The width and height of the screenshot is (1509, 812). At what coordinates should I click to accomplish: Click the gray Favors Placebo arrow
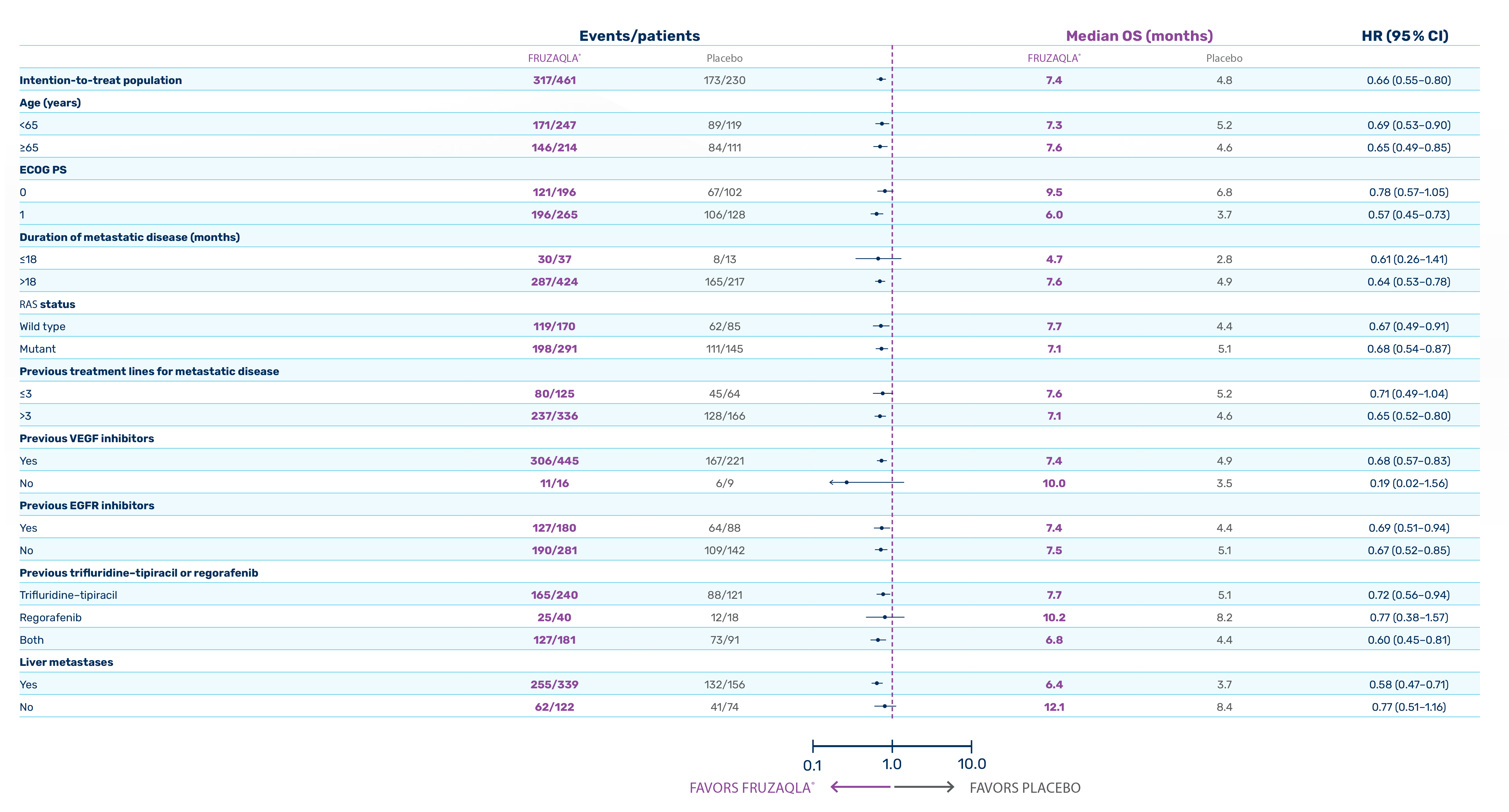click(924, 787)
